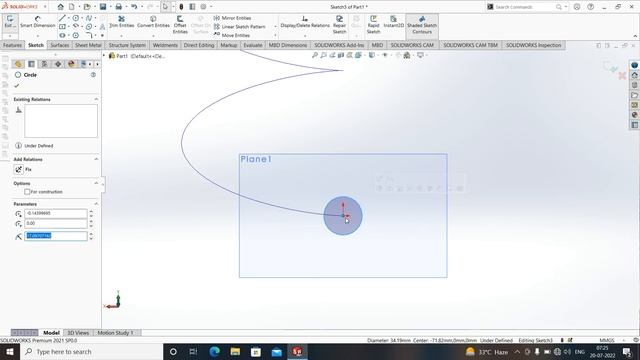This screenshot has height=360, width=640.
Task: Open the Features tab
Action: 12,45
